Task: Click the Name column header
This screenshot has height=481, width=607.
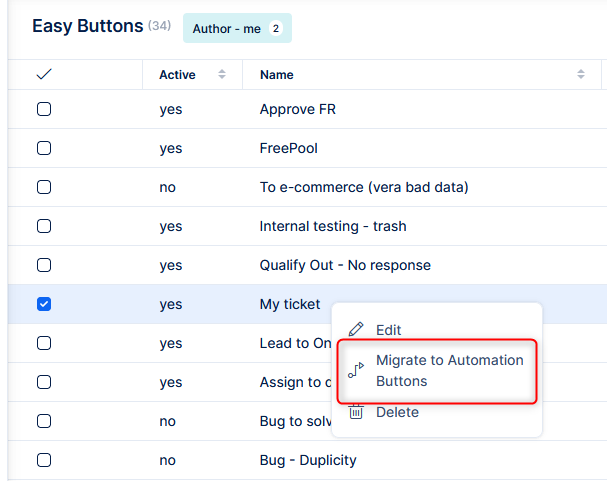Action: (x=277, y=75)
